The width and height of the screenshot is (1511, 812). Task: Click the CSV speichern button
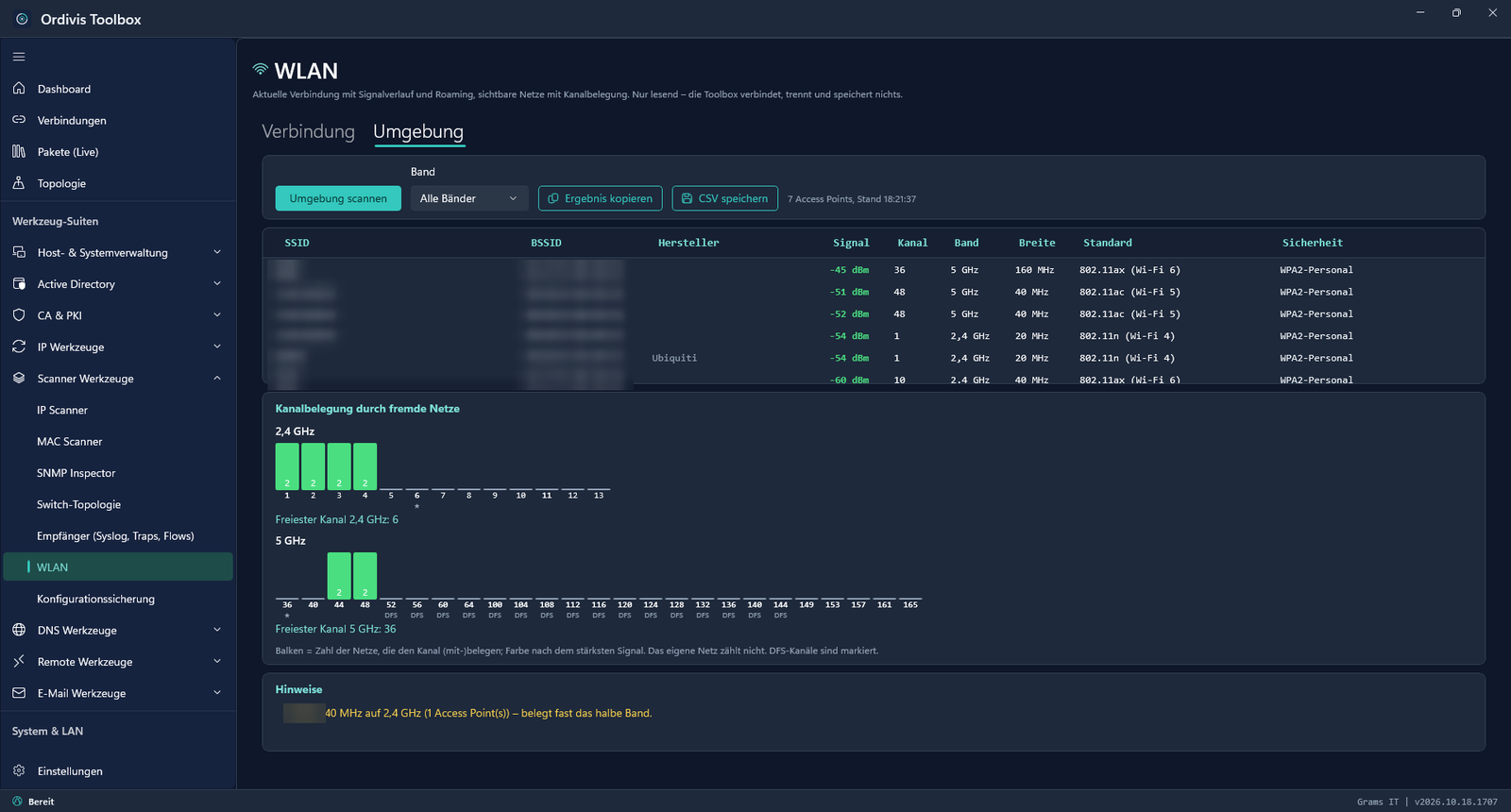point(725,198)
